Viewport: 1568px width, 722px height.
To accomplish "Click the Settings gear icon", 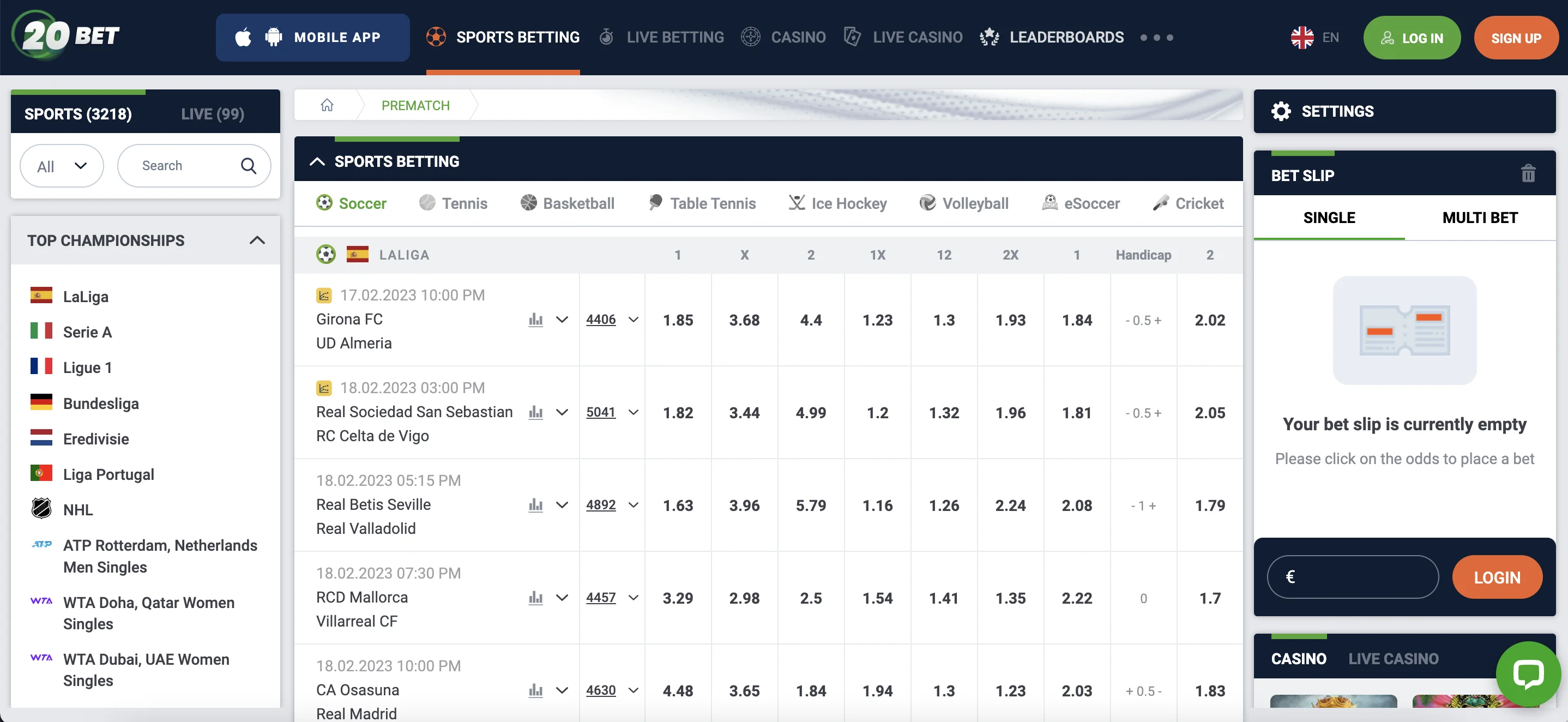I will [1281, 111].
